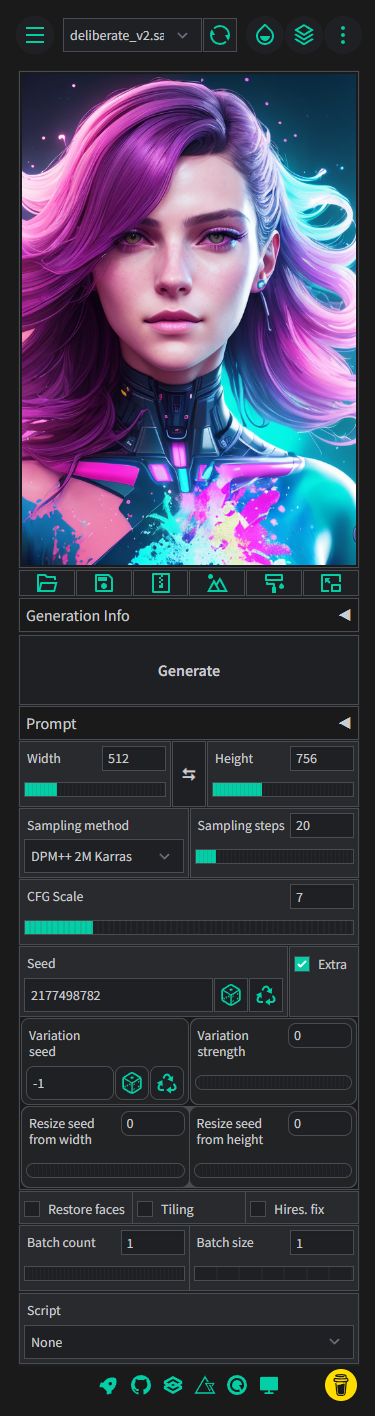
Task: Refresh the model checkpoint list
Action: click(220, 35)
